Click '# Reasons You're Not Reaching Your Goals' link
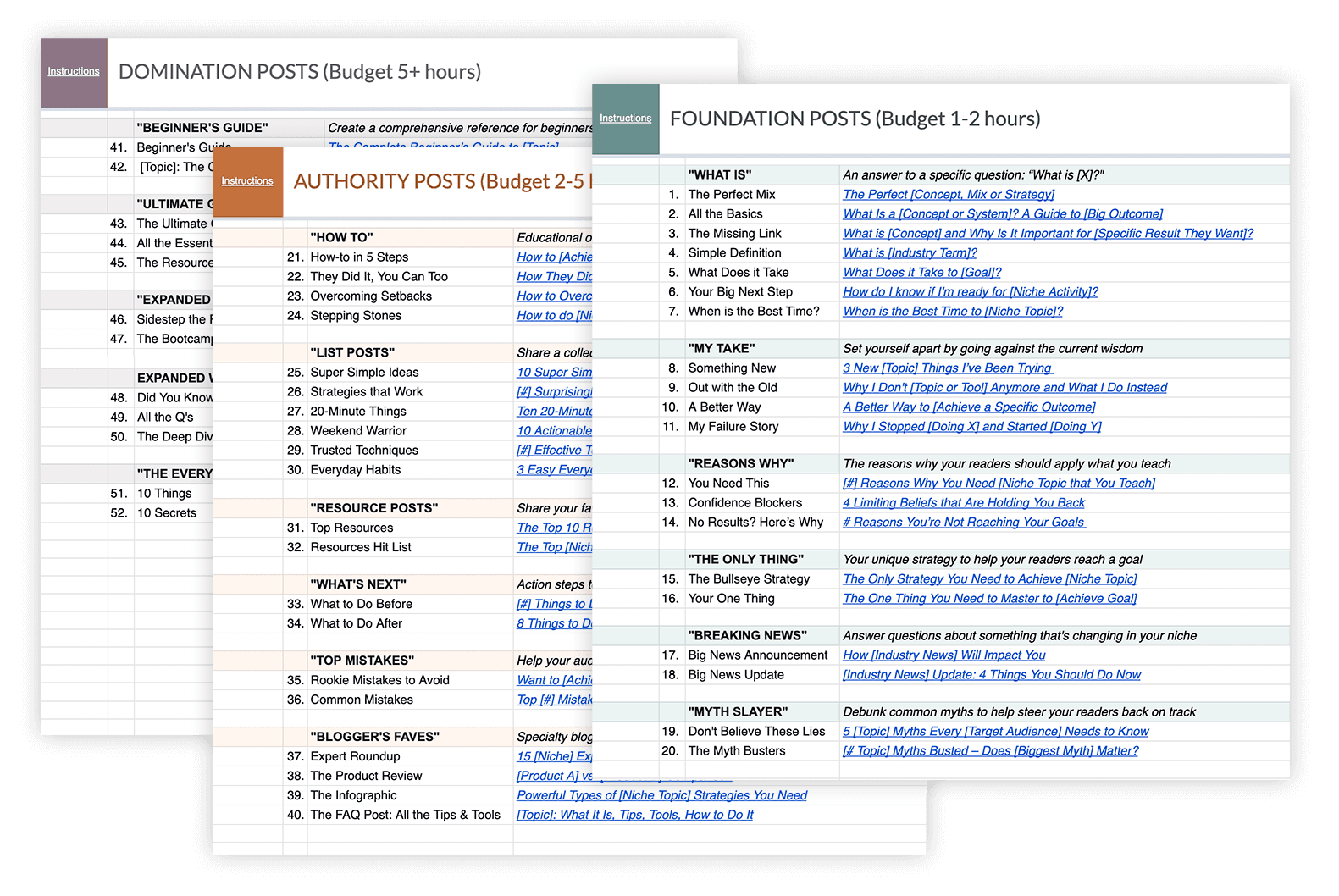This screenshot has width=1339, height=896. point(964,523)
